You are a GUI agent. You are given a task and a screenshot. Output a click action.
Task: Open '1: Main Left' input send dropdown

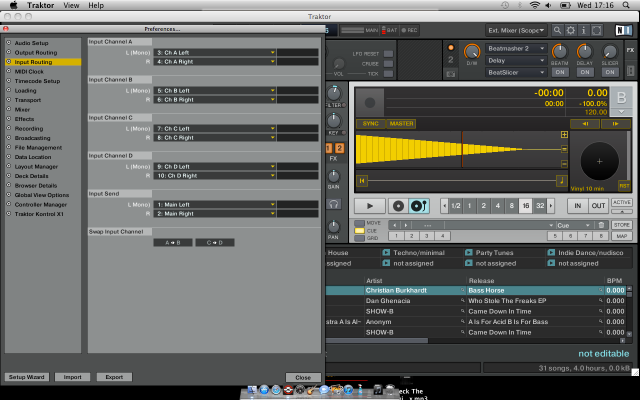(215, 204)
